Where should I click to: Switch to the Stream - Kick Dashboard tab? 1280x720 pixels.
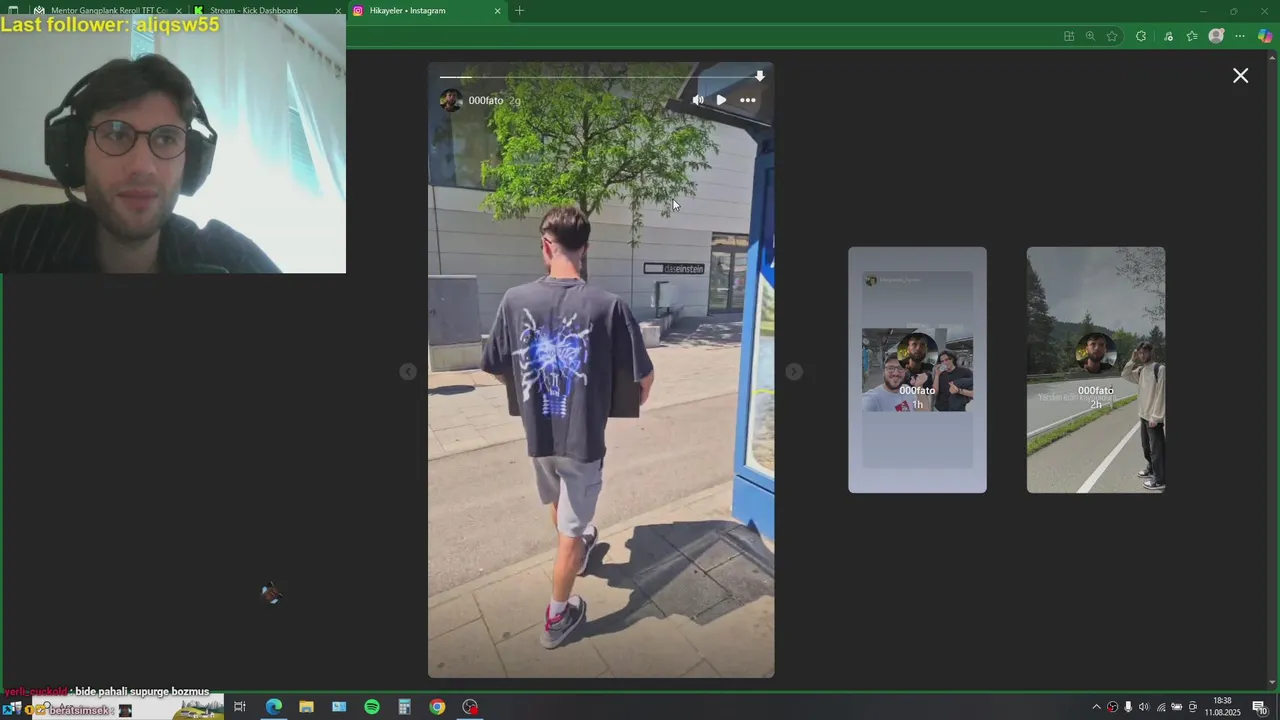click(x=266, y=11)
